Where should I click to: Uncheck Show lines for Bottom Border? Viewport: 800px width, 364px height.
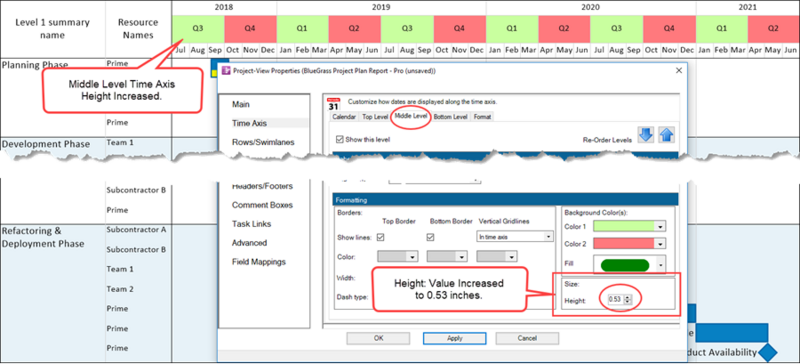(x=430, y=237)
